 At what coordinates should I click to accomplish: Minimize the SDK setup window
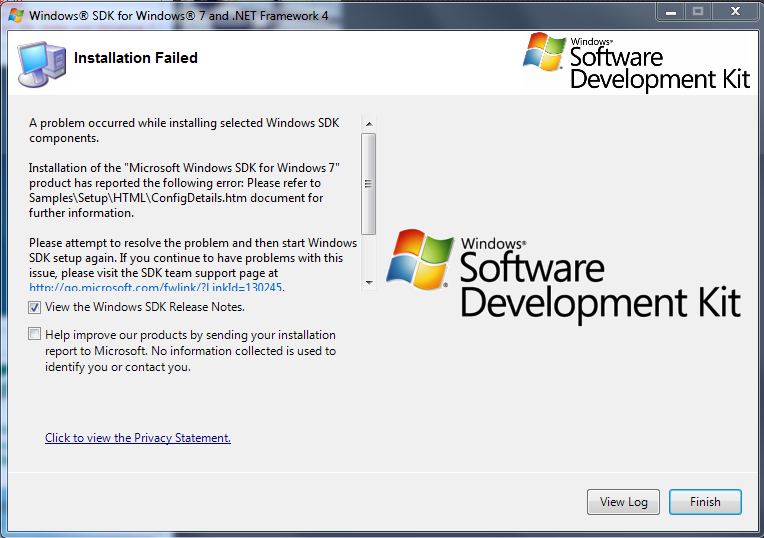point(671,12)
